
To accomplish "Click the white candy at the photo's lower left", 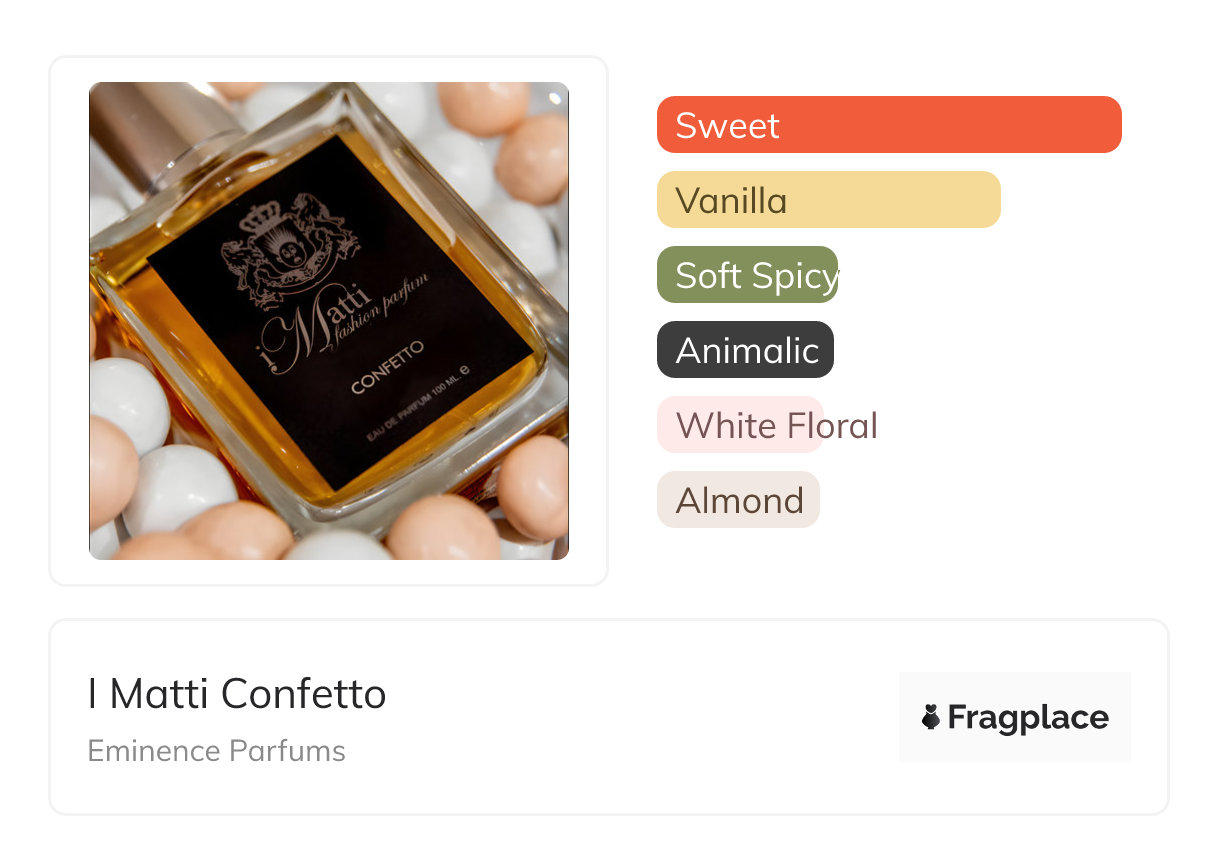I will [178, 490].
